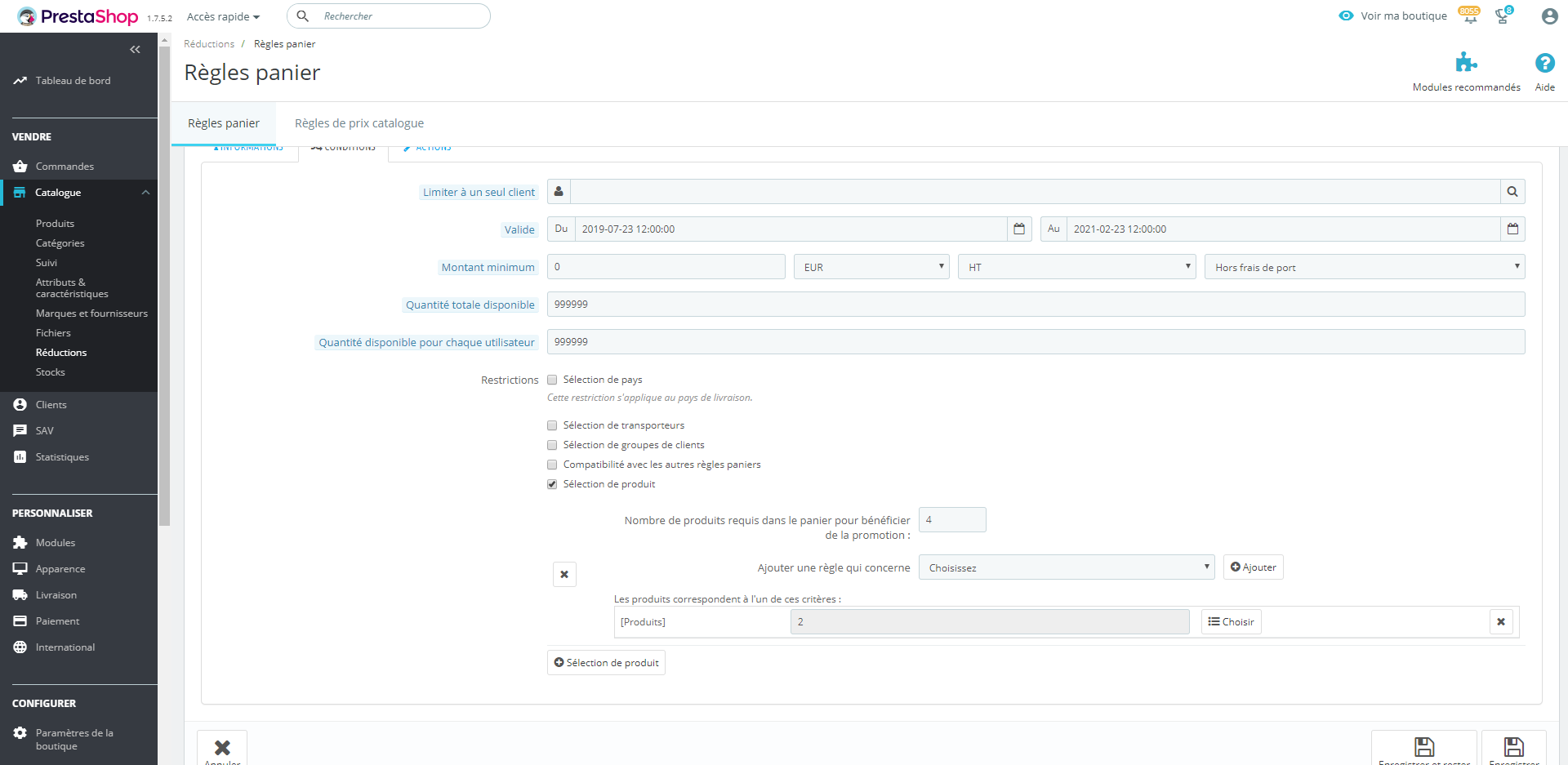This screenshot has height=765, width=1568.
Task: Open Stocks submenu item
Action: 50,372
